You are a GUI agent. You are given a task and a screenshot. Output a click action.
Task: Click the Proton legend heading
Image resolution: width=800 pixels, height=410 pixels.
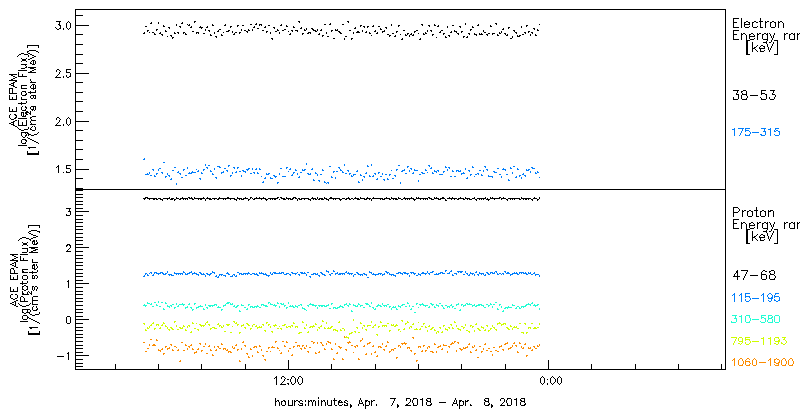click(x=753, y=213)
